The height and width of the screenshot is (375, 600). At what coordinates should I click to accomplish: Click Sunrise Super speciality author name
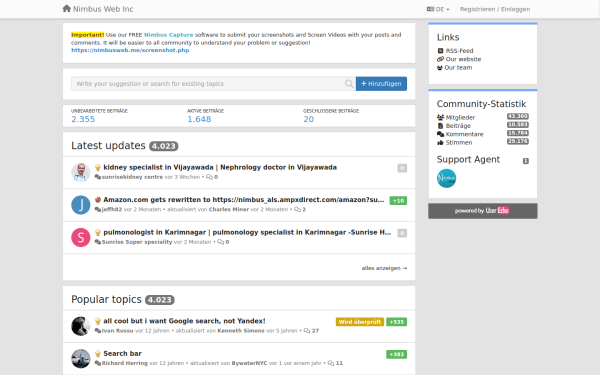[137, 242]
